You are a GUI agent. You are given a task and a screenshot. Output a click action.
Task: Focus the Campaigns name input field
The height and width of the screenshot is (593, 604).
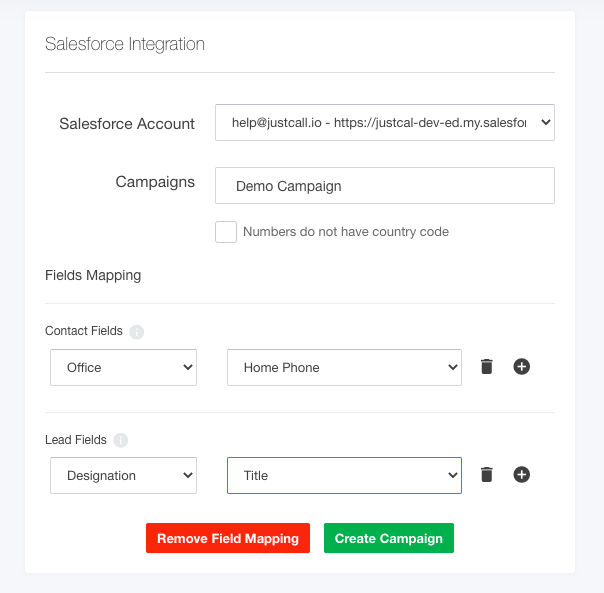pos(385,186)
